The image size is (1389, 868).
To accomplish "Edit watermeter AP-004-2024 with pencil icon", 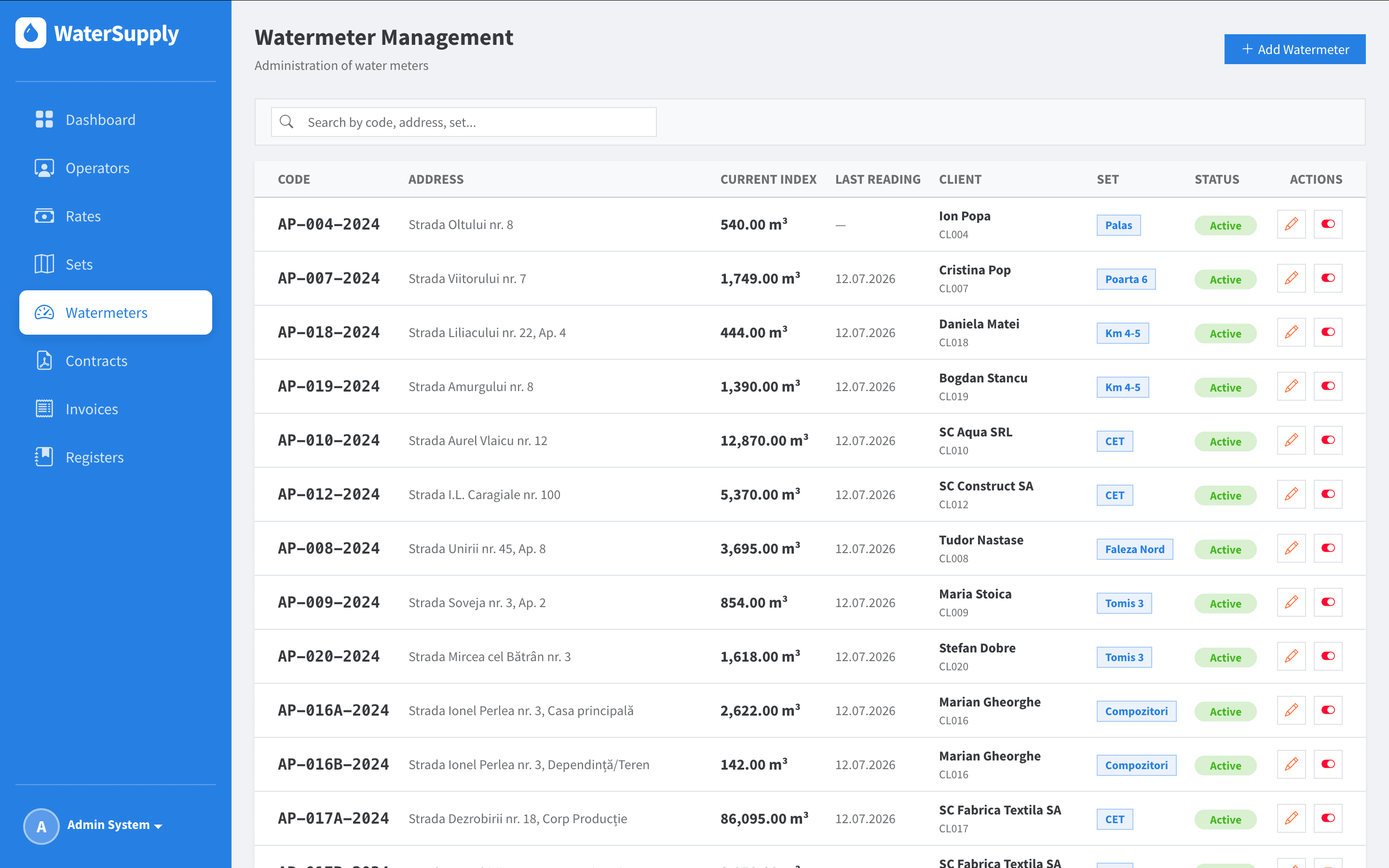I will click(1292, 224).
